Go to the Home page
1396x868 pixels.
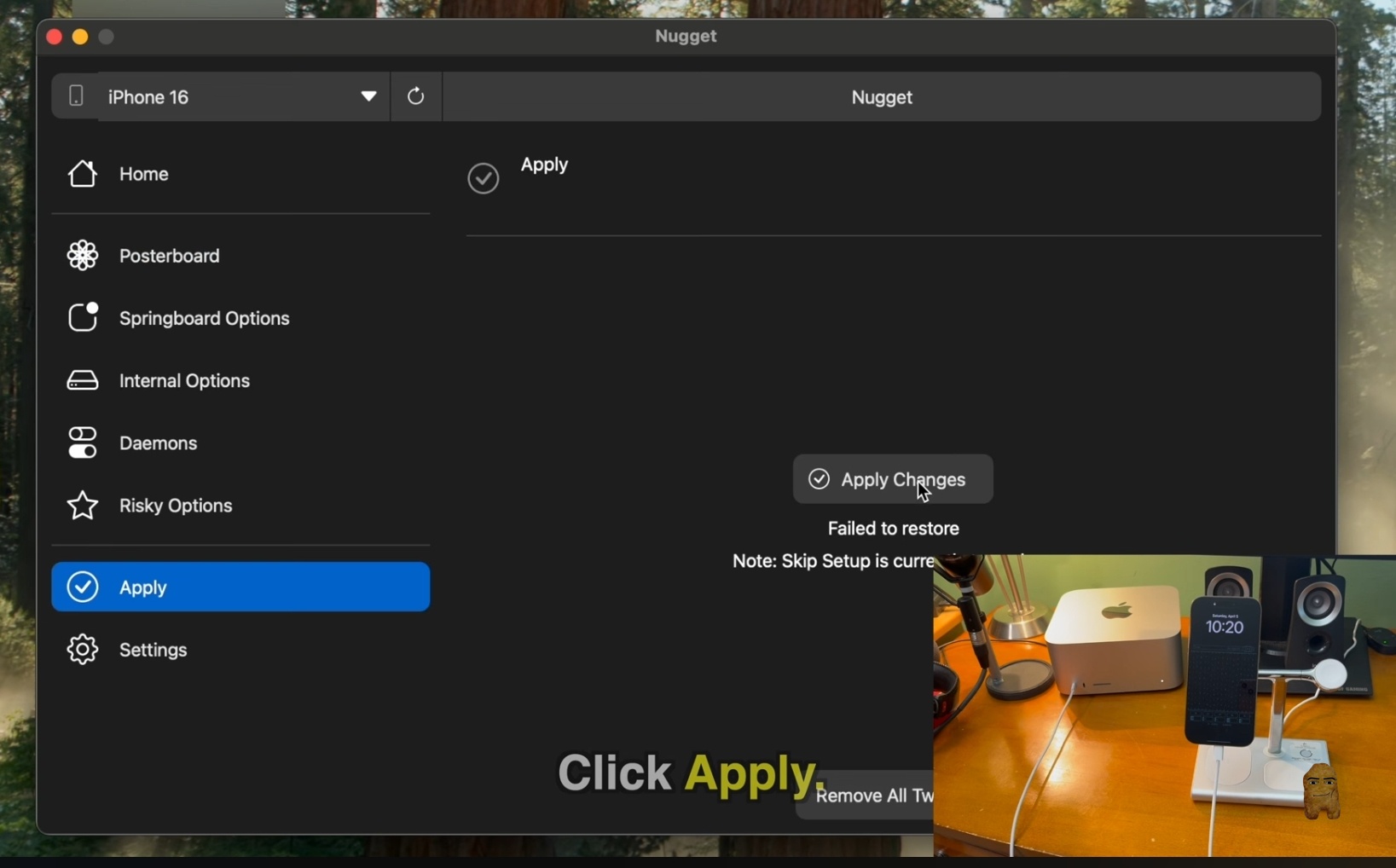pyautogui.click(x=240, y=174)
